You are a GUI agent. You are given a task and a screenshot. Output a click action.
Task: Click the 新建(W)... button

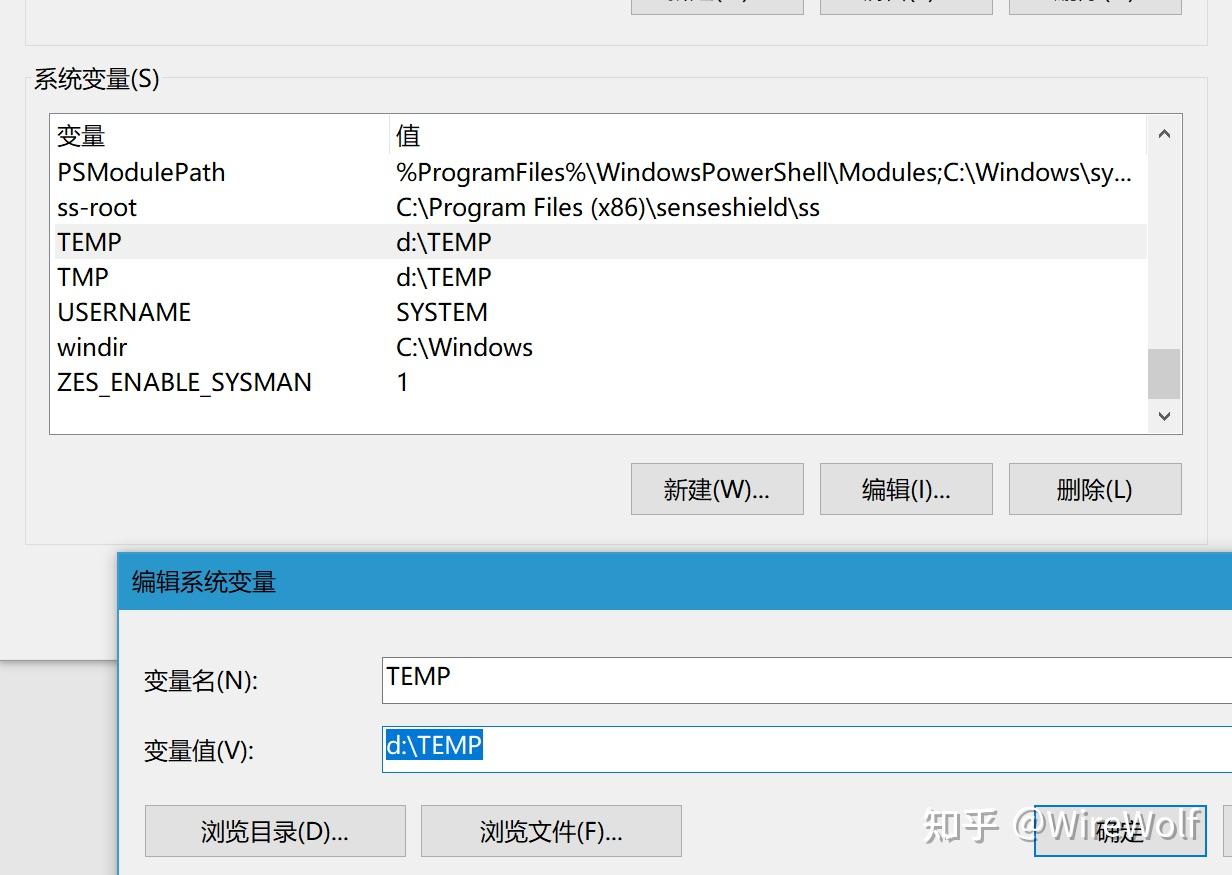coord(716,489)
